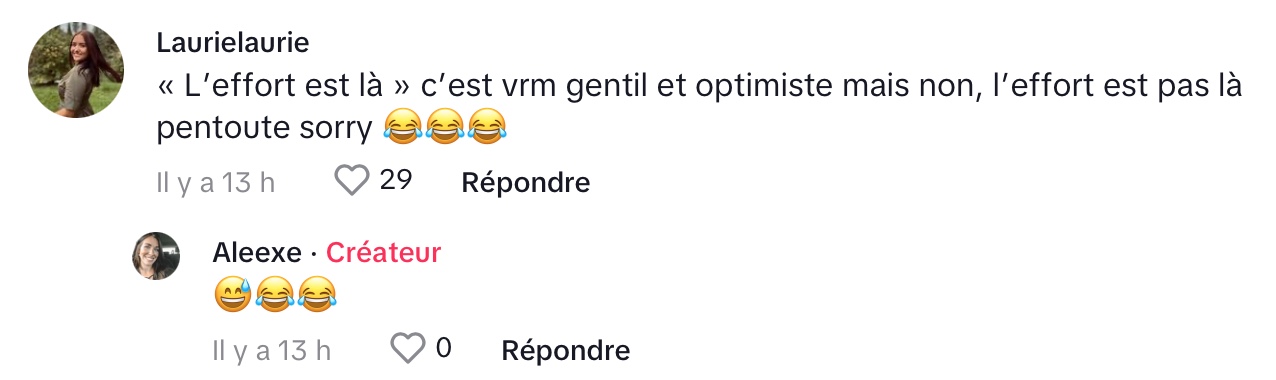Open the Laurielaurie username link

pos(233,43)
